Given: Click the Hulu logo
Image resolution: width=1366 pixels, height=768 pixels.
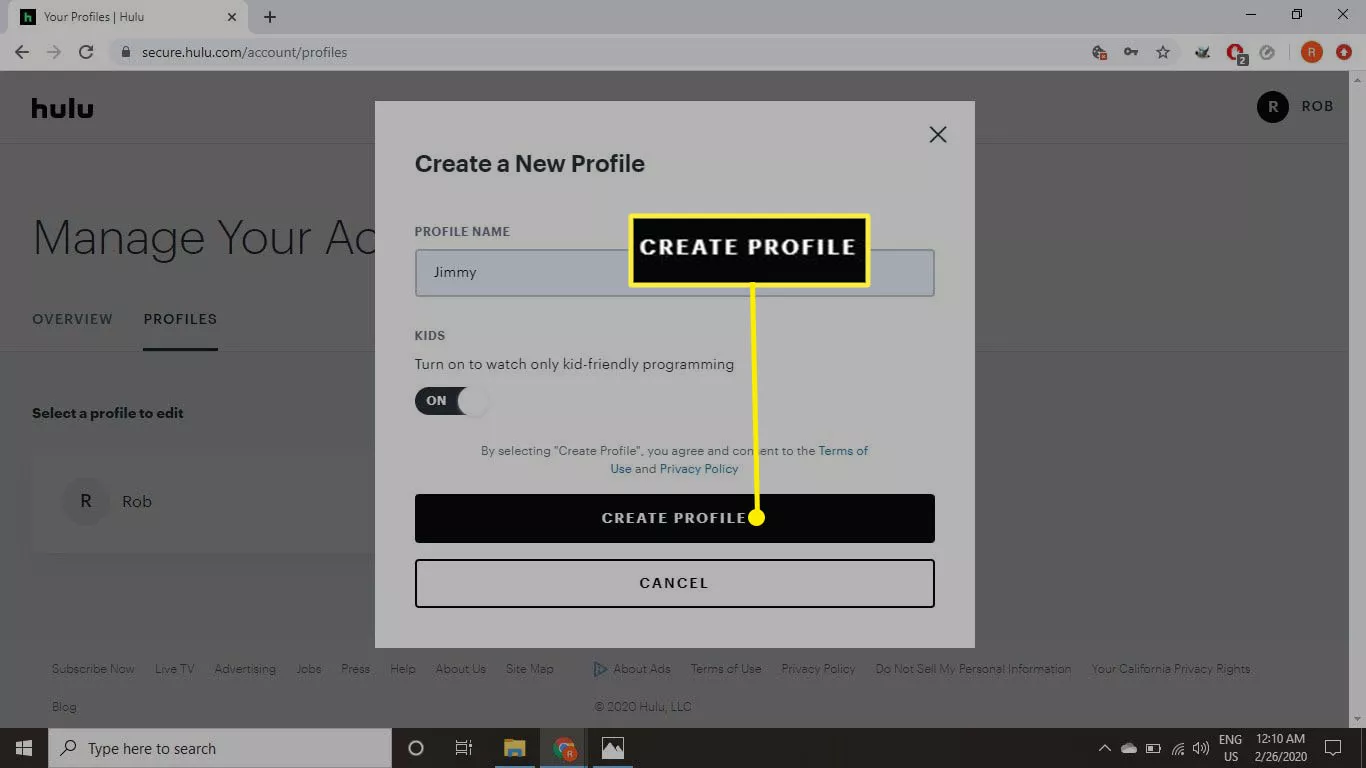Looking at the screenshot, I should tap(62, 108).
